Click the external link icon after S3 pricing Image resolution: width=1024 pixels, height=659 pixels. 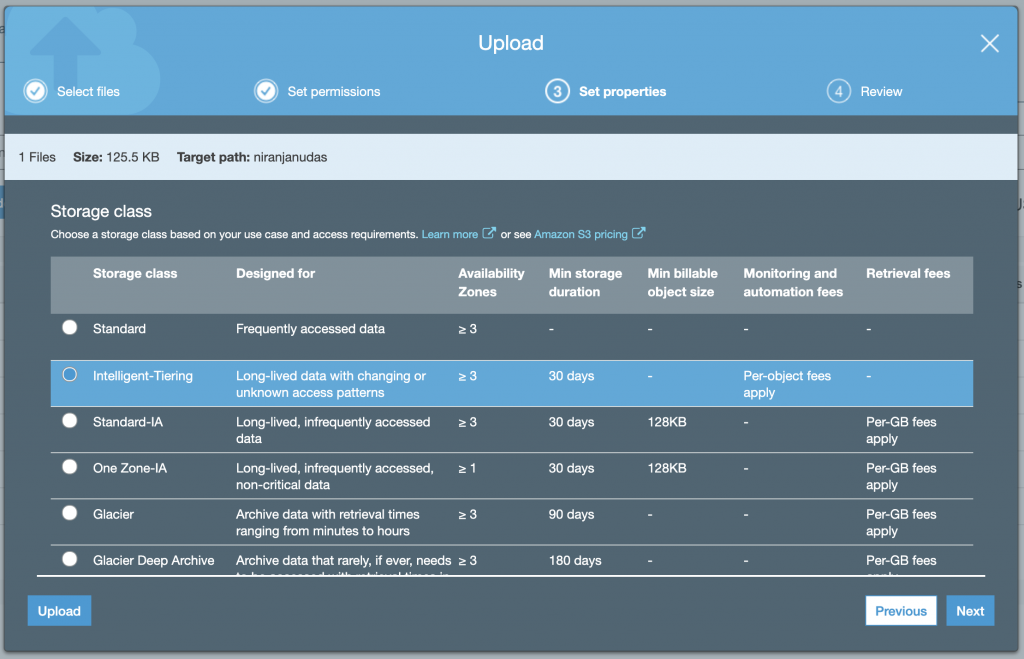(638, 234)
